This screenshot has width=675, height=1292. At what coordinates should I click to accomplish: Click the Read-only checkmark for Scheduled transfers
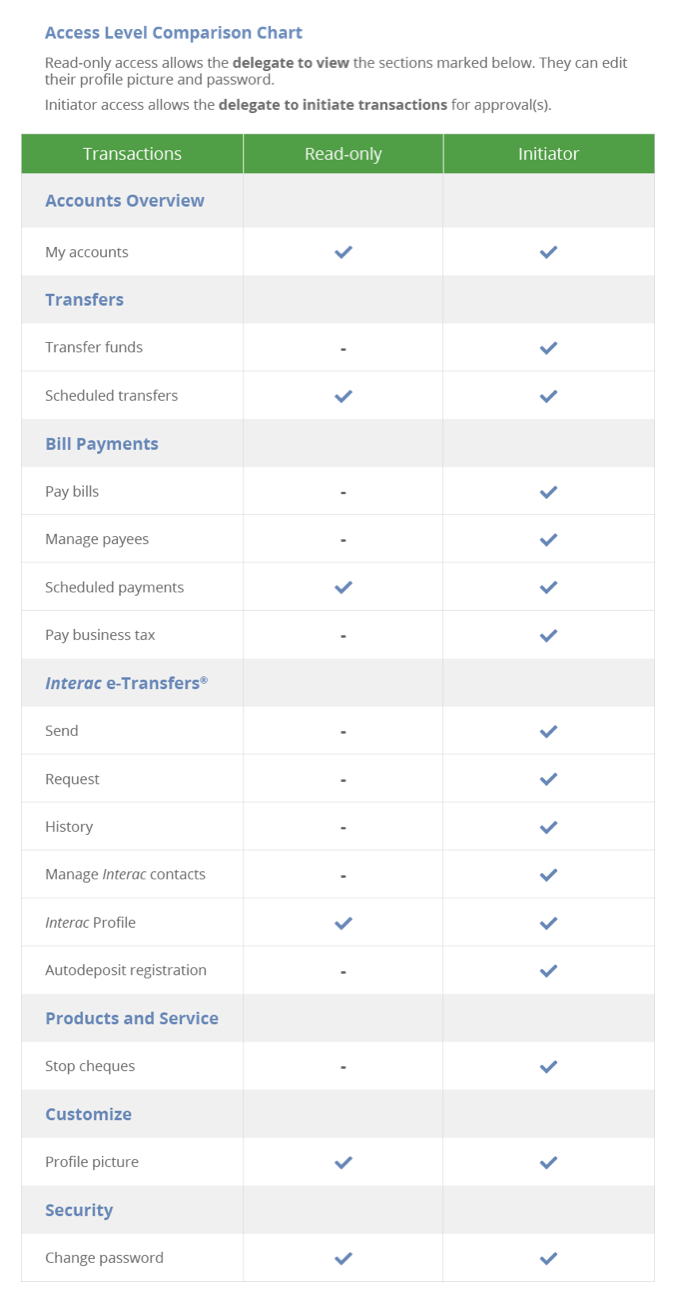coord(343,396)
